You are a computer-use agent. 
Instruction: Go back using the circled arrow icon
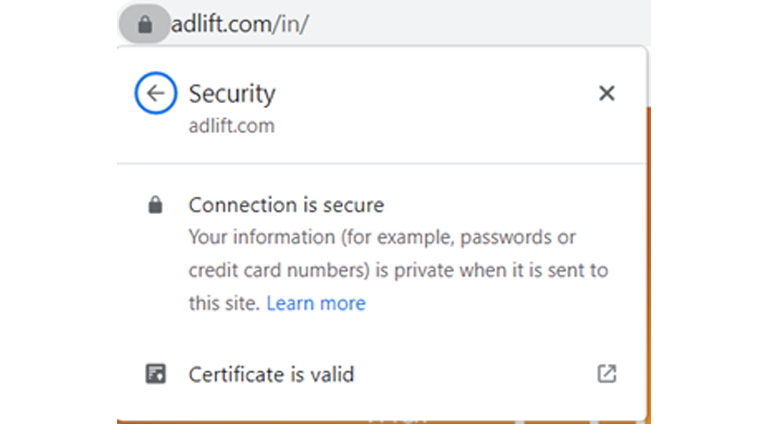[156, 93]
